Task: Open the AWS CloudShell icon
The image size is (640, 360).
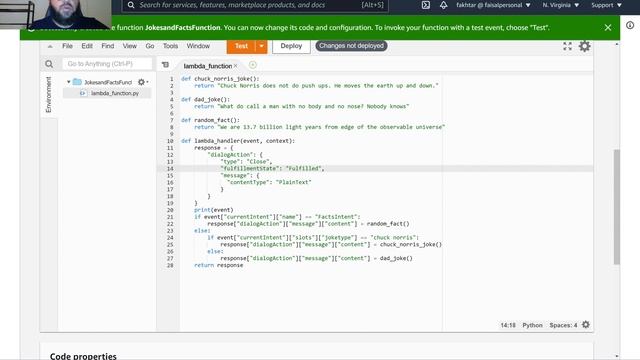Action: 426,5
